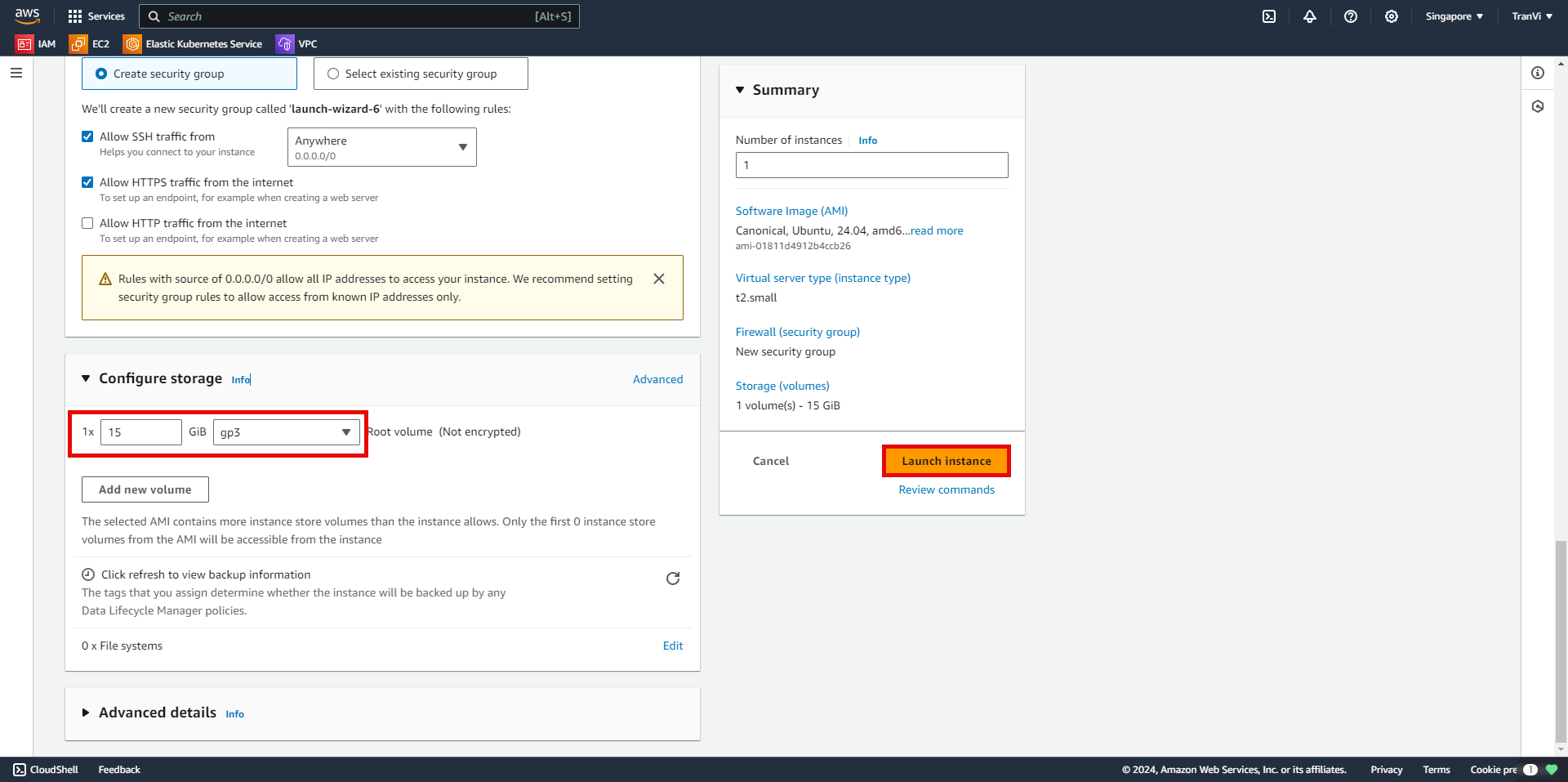
Task: Open the SSH source Anywhere dropdown
Action: [381, 147]
